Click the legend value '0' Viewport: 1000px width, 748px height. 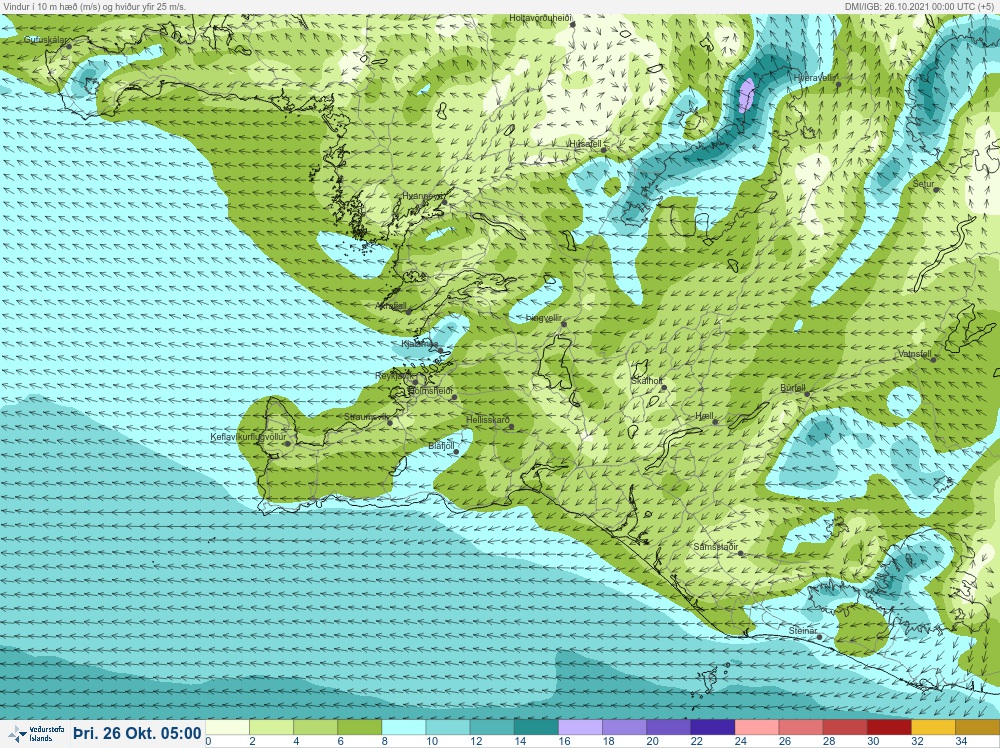click(x=208, y=742)
